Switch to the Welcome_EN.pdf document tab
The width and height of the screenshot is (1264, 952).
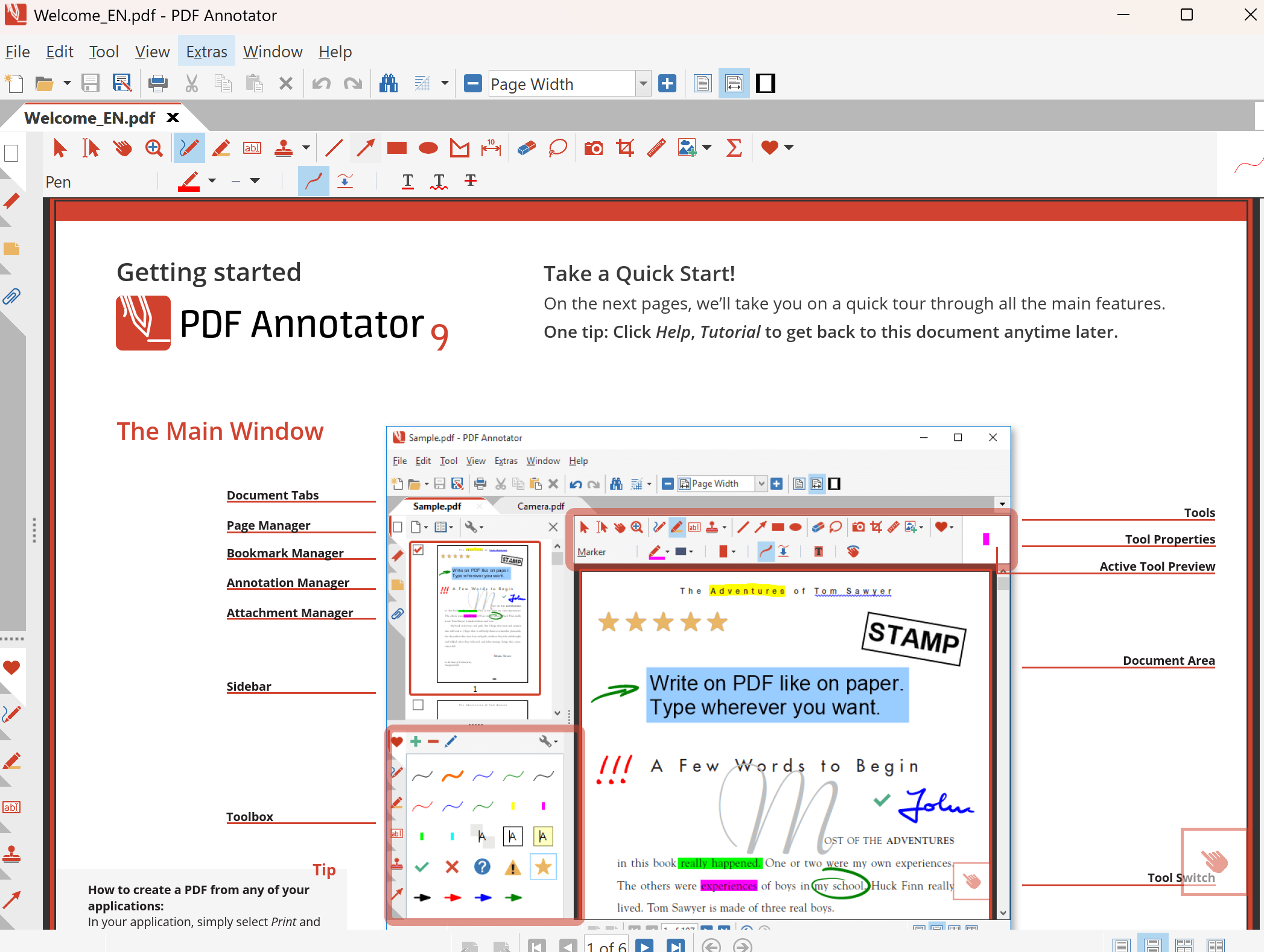(x=90, y=118)
